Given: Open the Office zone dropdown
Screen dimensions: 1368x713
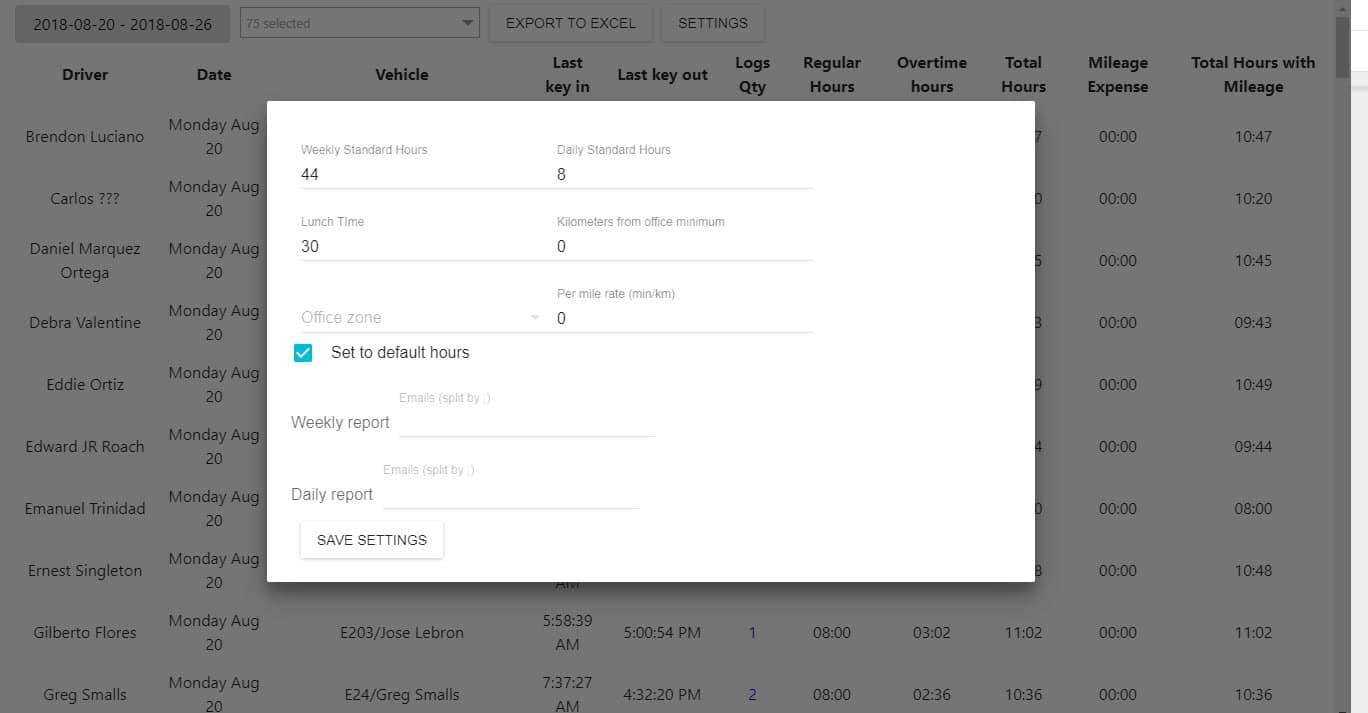Looking at the screenshot, I should coord(420,318).
